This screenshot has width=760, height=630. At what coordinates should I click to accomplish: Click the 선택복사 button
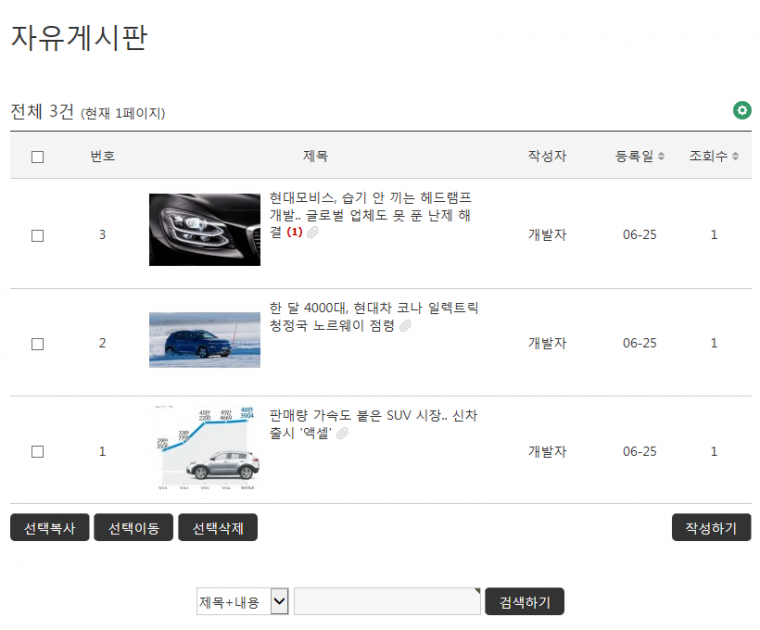50,527
